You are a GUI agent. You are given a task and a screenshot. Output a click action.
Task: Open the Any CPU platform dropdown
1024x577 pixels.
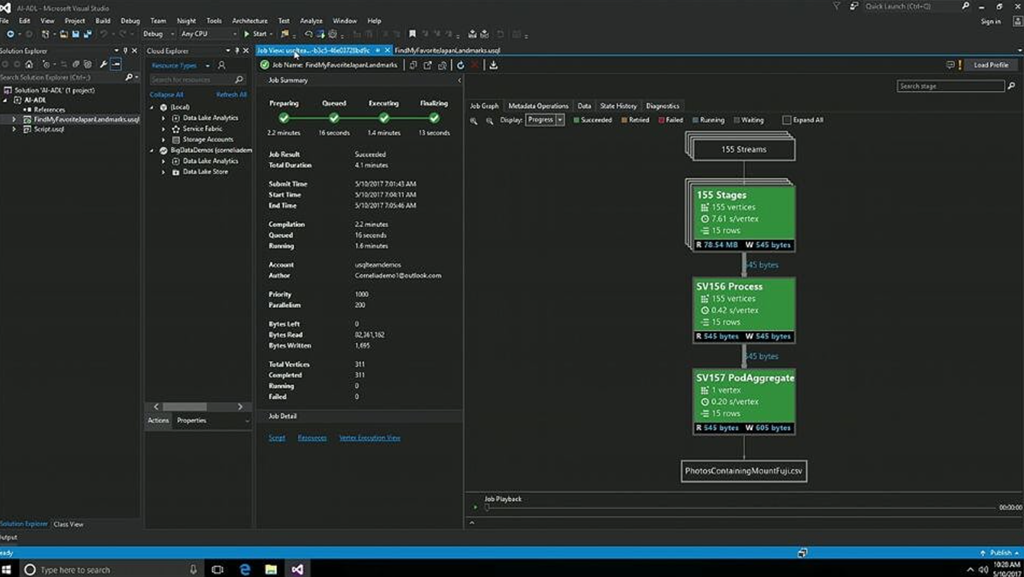(x=207, y=34)
